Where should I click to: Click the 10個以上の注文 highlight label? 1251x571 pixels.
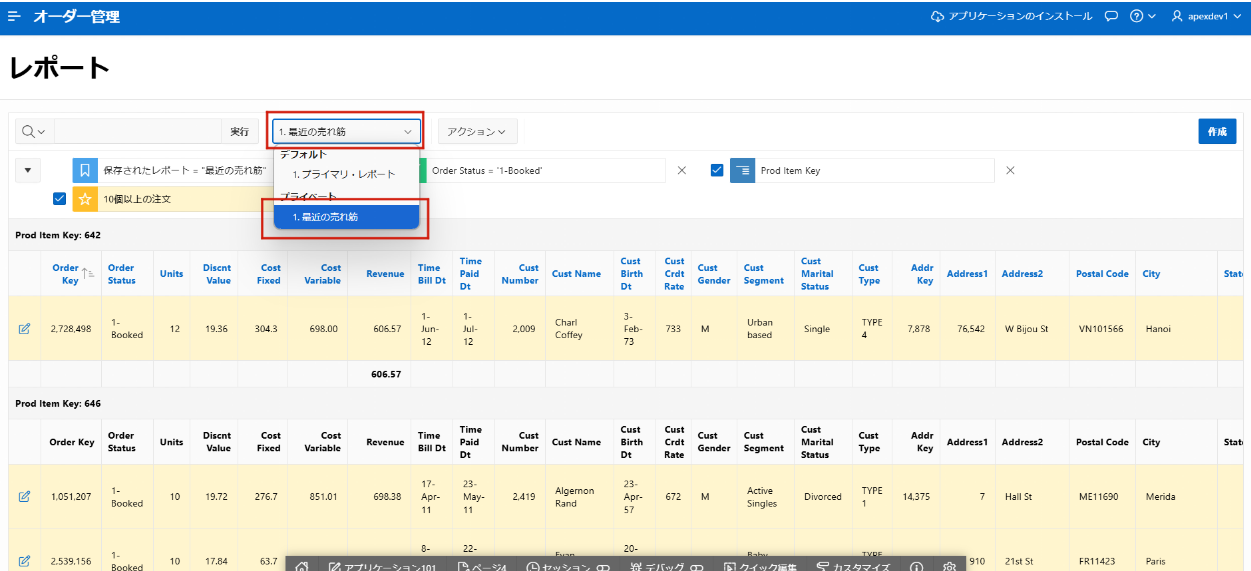point(137,200)
